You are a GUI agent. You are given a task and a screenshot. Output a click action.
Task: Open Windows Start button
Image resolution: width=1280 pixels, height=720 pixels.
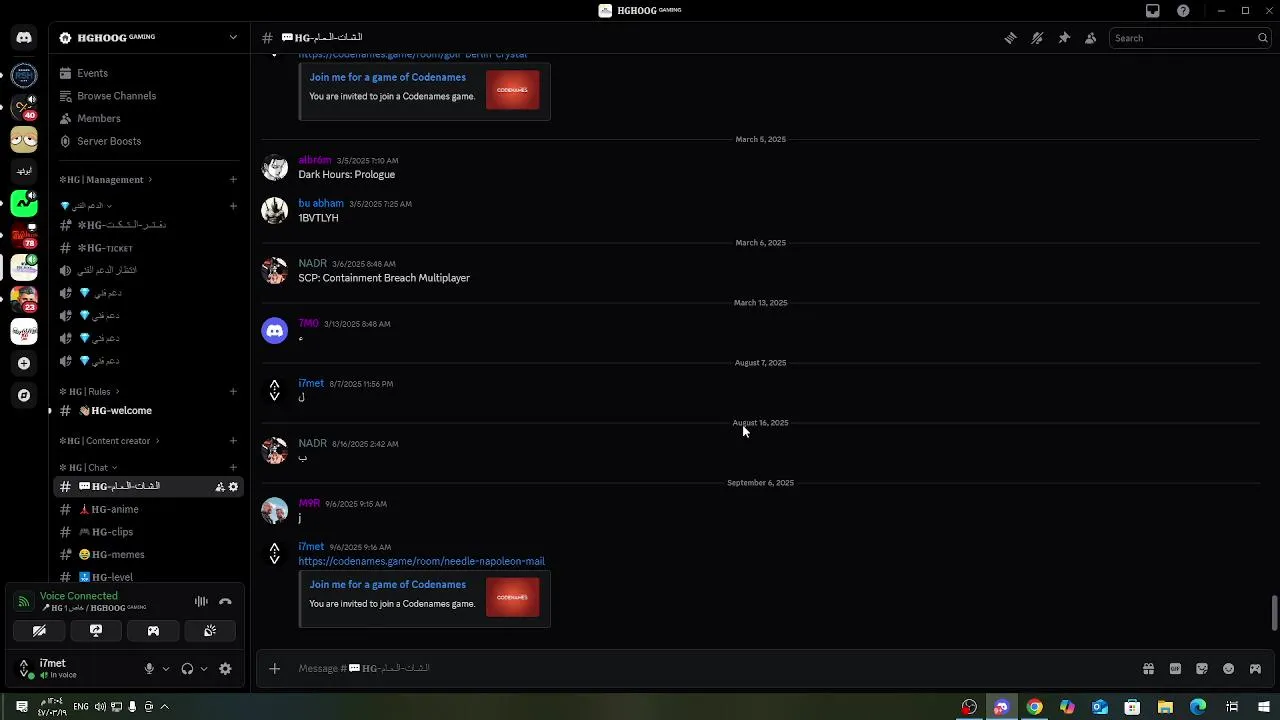(1264, 707)
